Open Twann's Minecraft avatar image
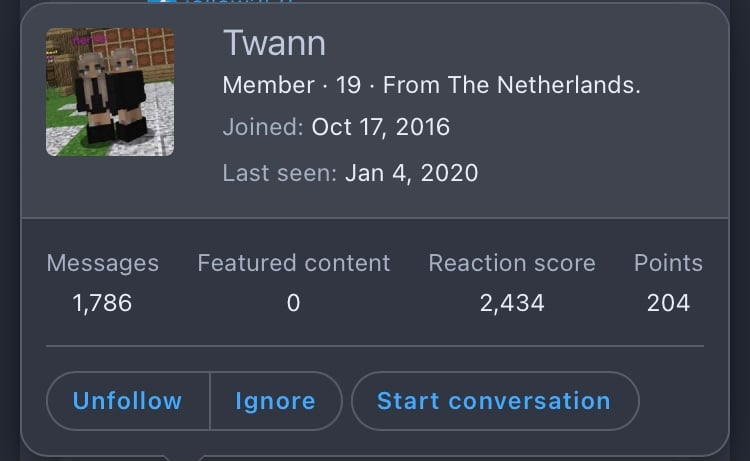The image size is (750, 461). [x=110, y=92]
